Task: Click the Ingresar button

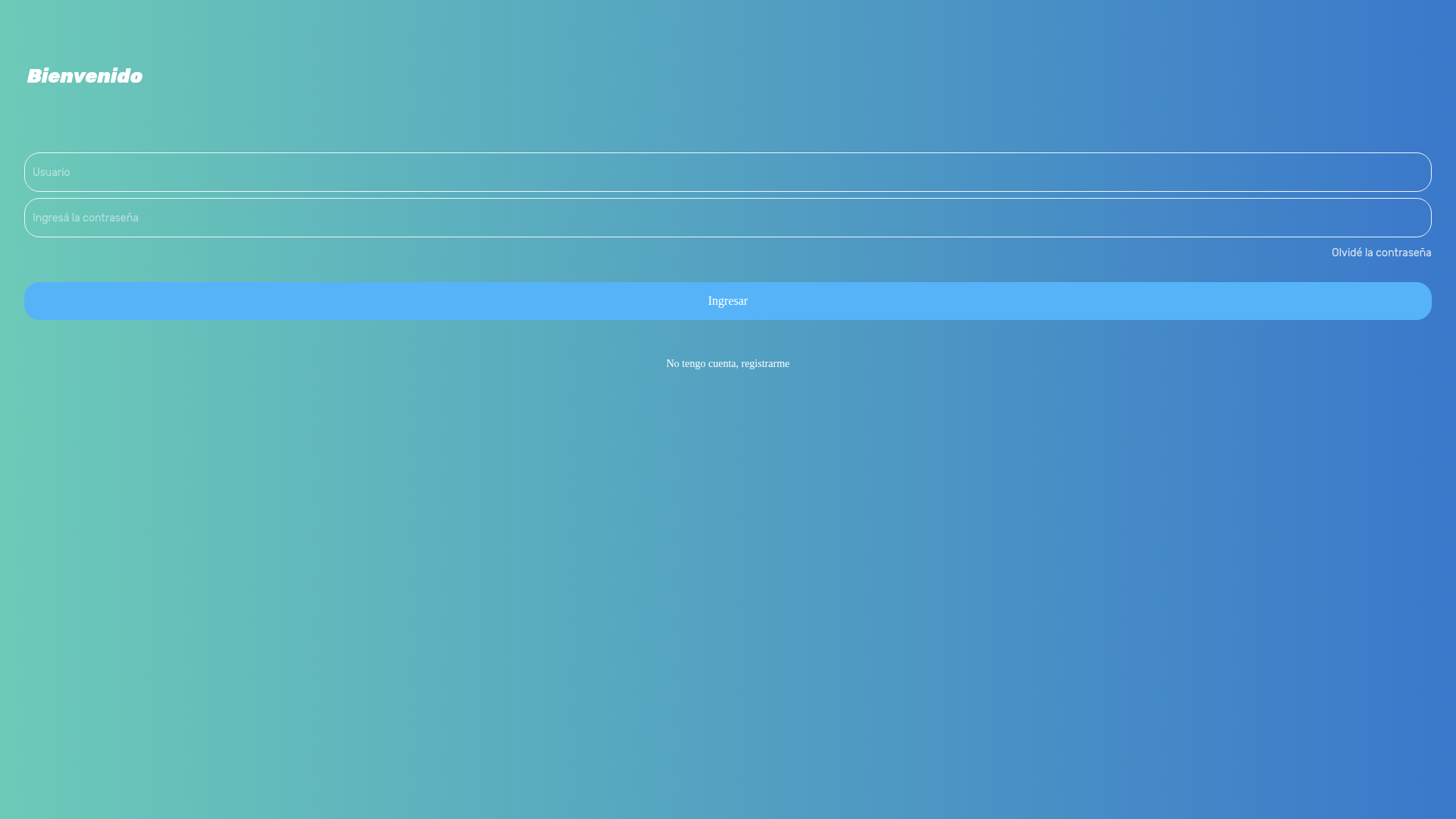Action: point(728,301)
